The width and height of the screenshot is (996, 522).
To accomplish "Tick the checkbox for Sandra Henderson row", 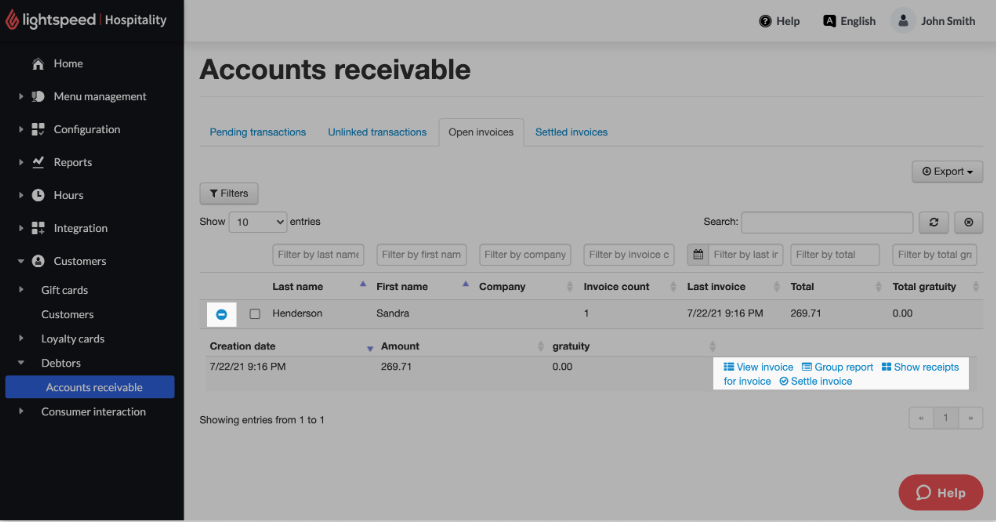I will pos(255,314).
